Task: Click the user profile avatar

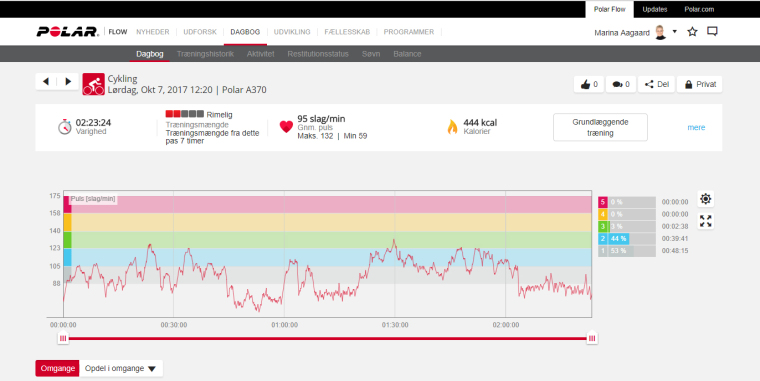Action: tap(660, 32)
